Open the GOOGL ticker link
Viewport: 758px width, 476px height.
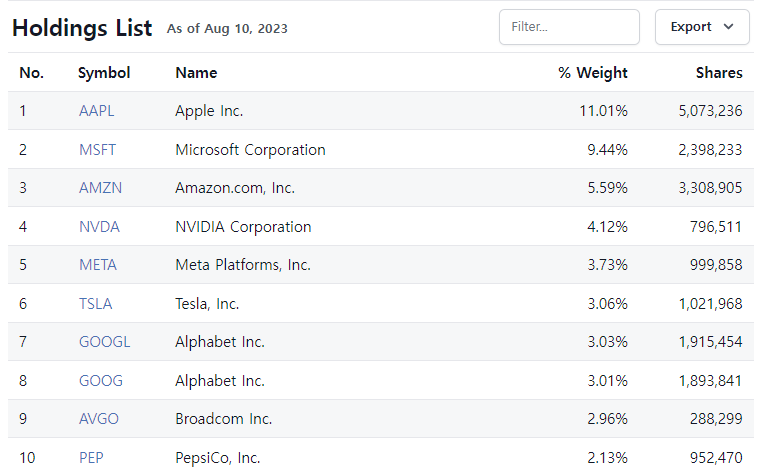point(104,342)
